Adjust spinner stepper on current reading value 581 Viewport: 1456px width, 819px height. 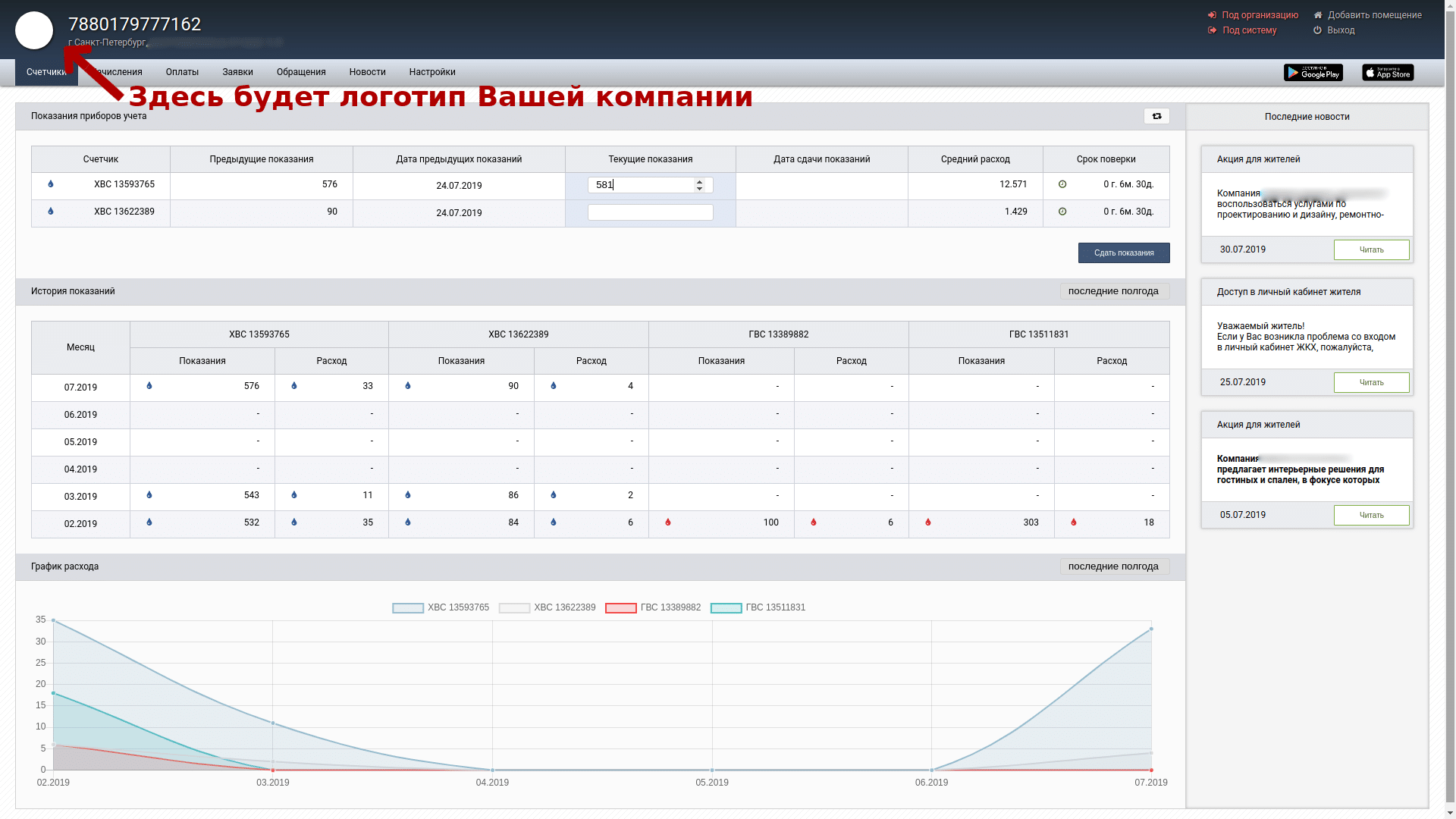(701, 184)
